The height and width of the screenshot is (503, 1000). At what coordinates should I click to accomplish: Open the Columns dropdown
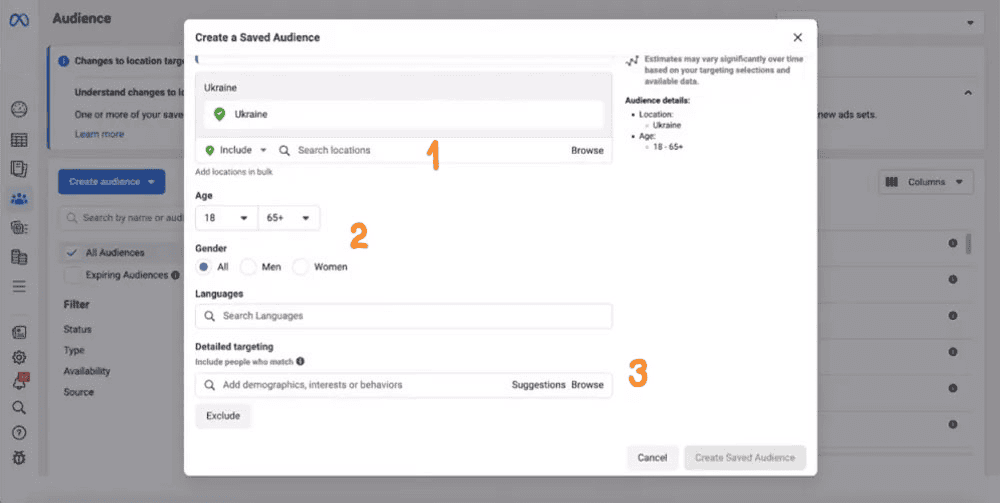click(926, 182)
